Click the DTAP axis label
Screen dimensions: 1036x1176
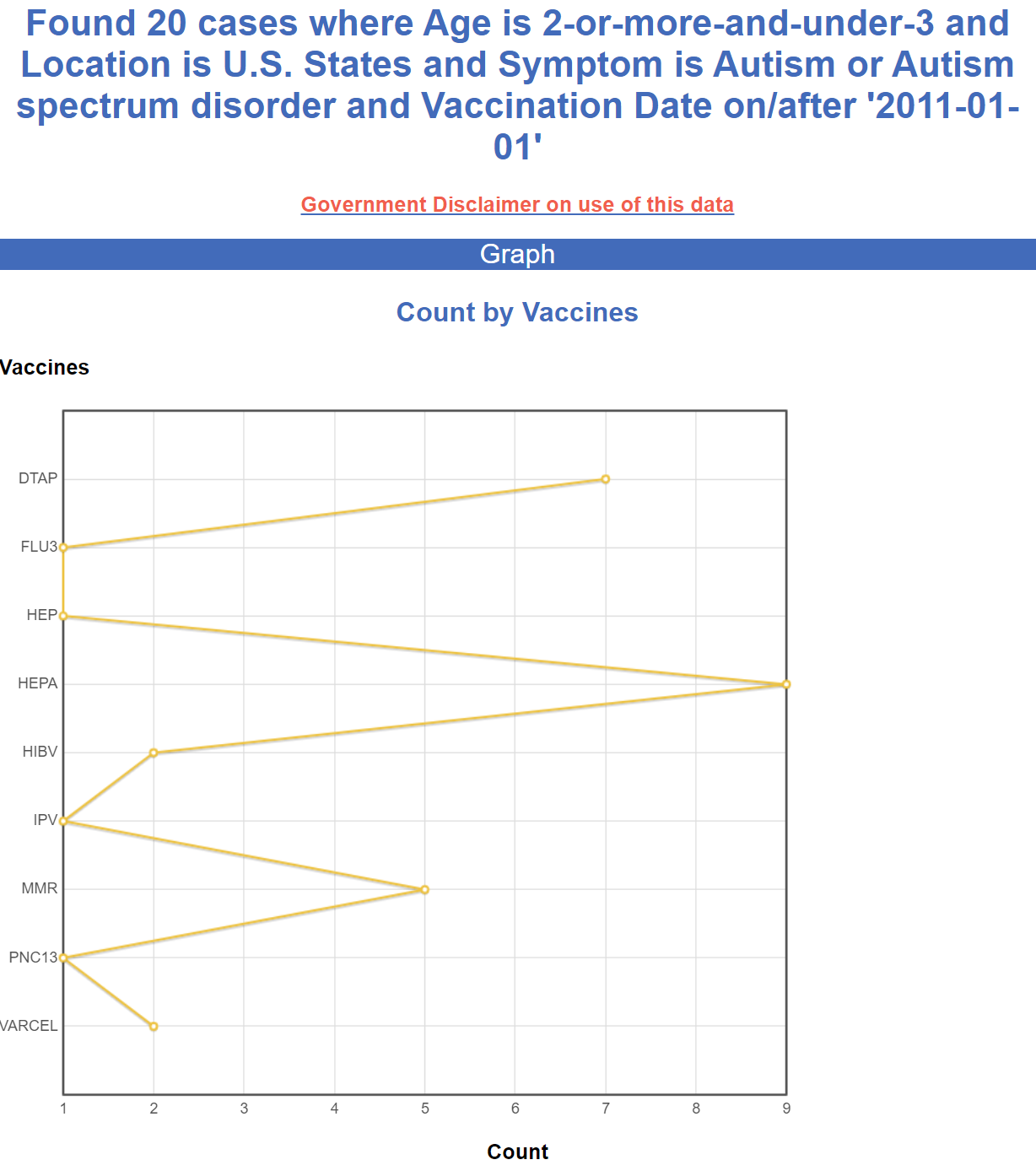point(38,478)
